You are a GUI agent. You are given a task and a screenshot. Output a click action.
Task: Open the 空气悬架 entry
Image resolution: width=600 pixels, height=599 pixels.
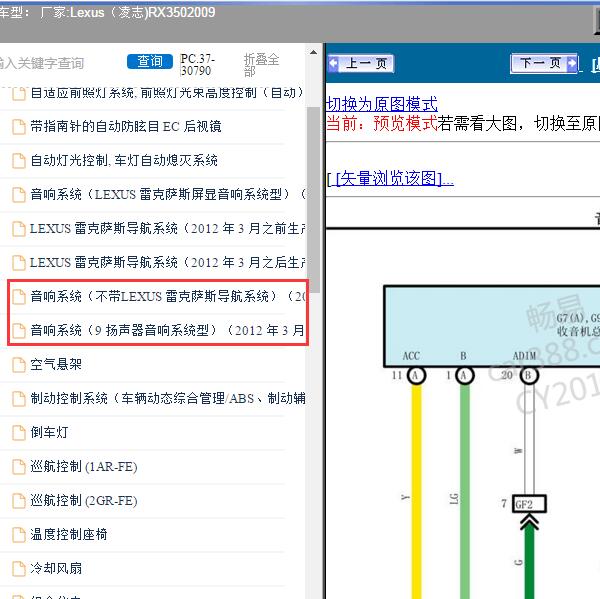point(56,364)
